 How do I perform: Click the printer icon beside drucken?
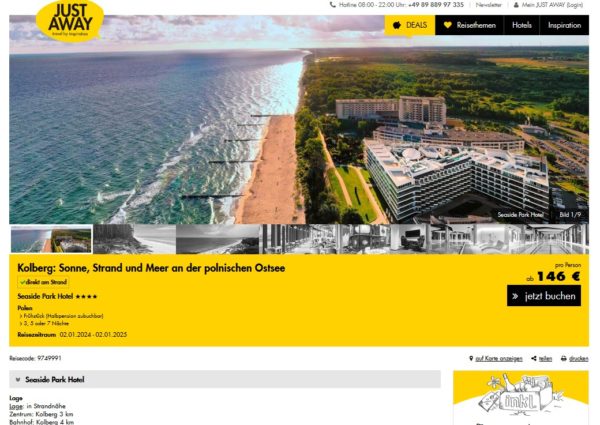(x=564, y=358)
